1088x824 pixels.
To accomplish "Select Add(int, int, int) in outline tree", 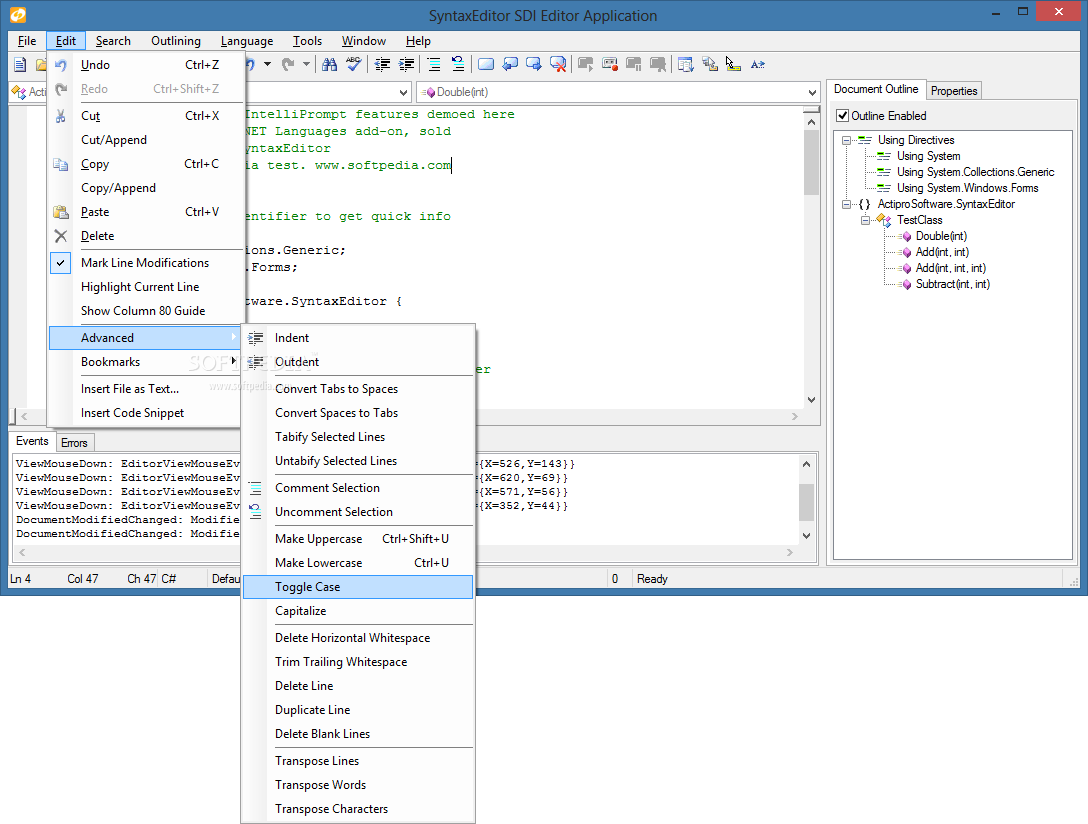I will pos(951,268).
